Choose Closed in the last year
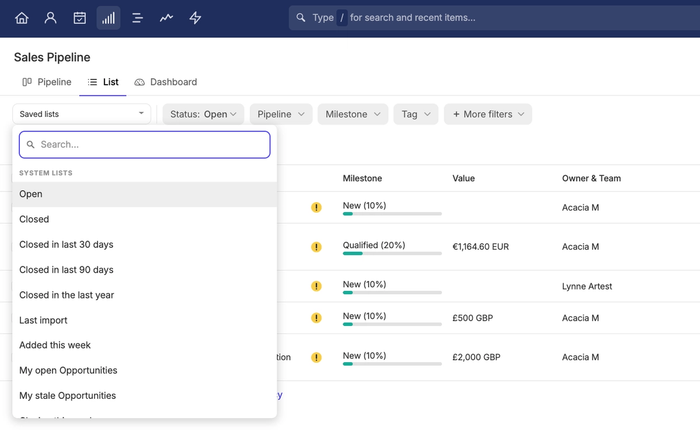Viewport: 700px width, 434px height. [x=145, y=295]
